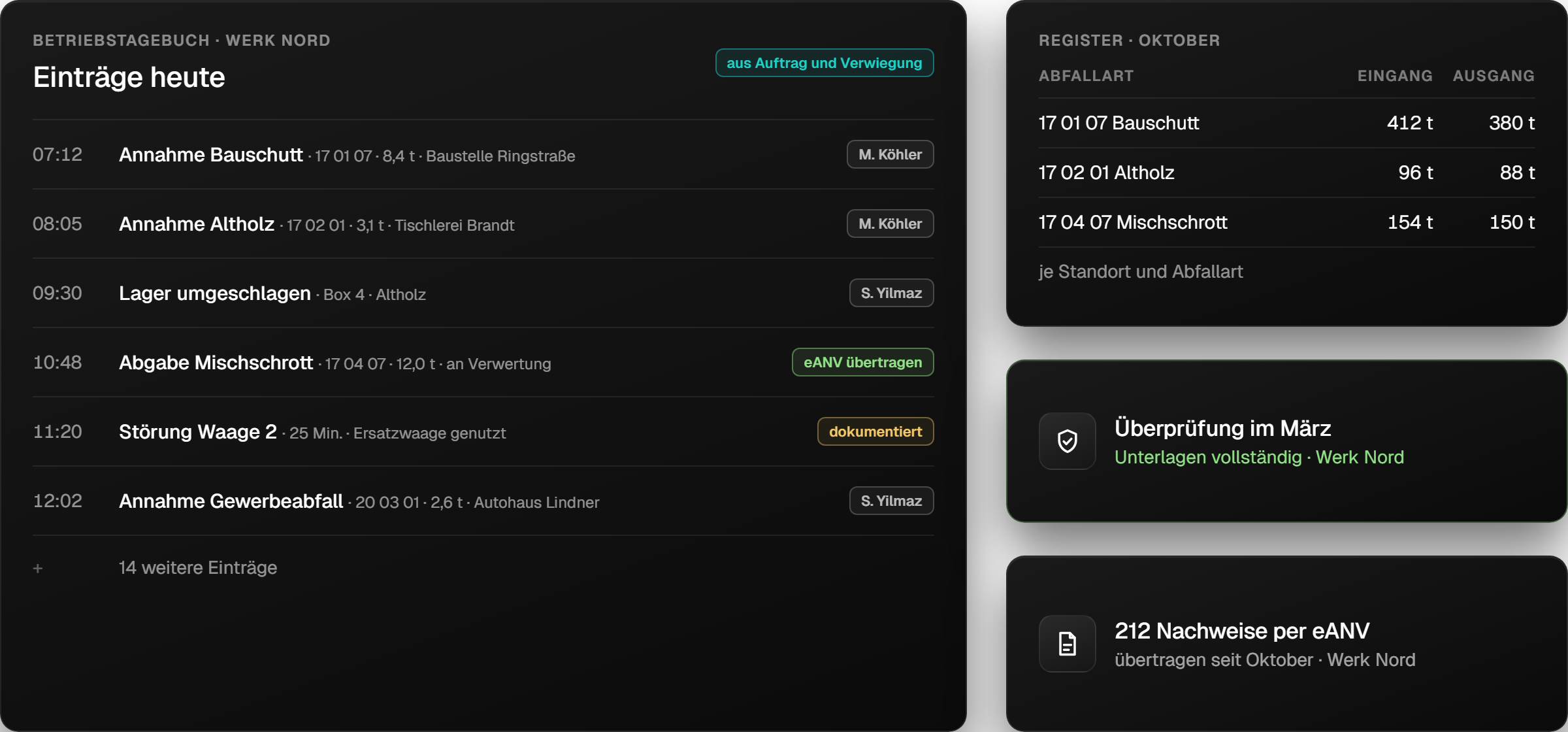Select the Annahme Altholz entry title
Image resolution: width=1568 pixels, height=732 pixels.
click(197, 224)
